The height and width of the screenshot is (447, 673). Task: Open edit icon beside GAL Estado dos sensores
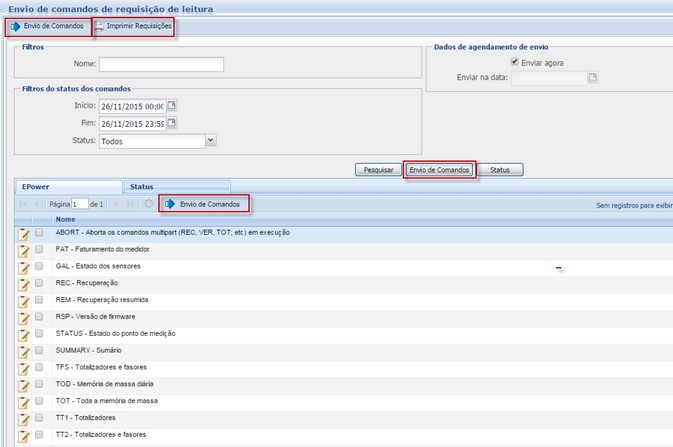[x=24, y=267]
